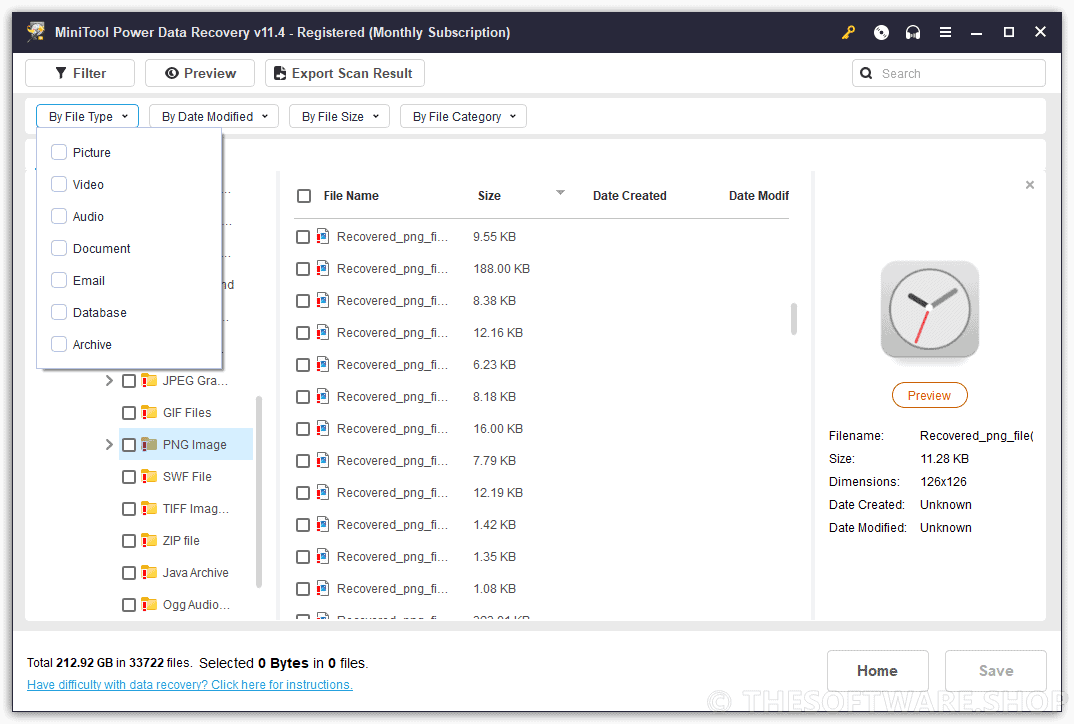The image size is (1074, 724).
Task: Open the hamburger menu icon
Action: 945,32
